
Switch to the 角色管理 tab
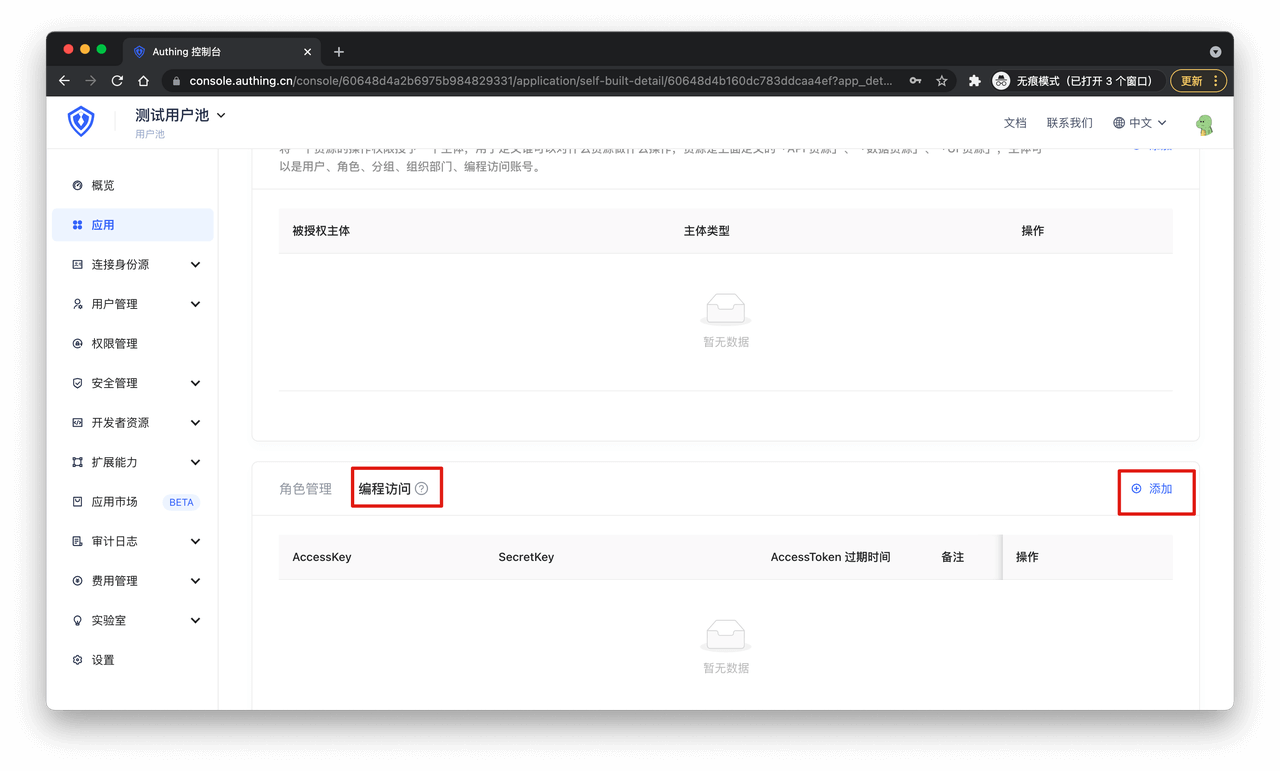(x=305, y=489)
